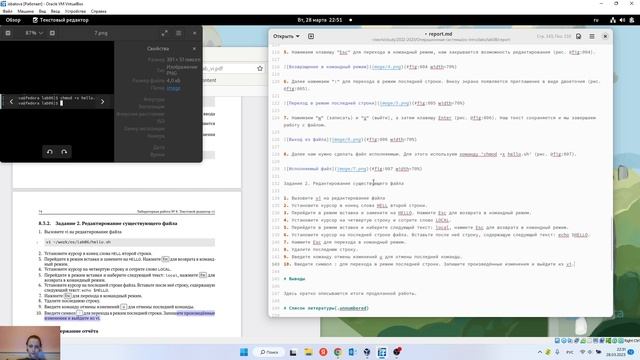Screen dimensions: 640x360
Task: Bookmark the PDF with the star icon
Action: click(260, 69)
